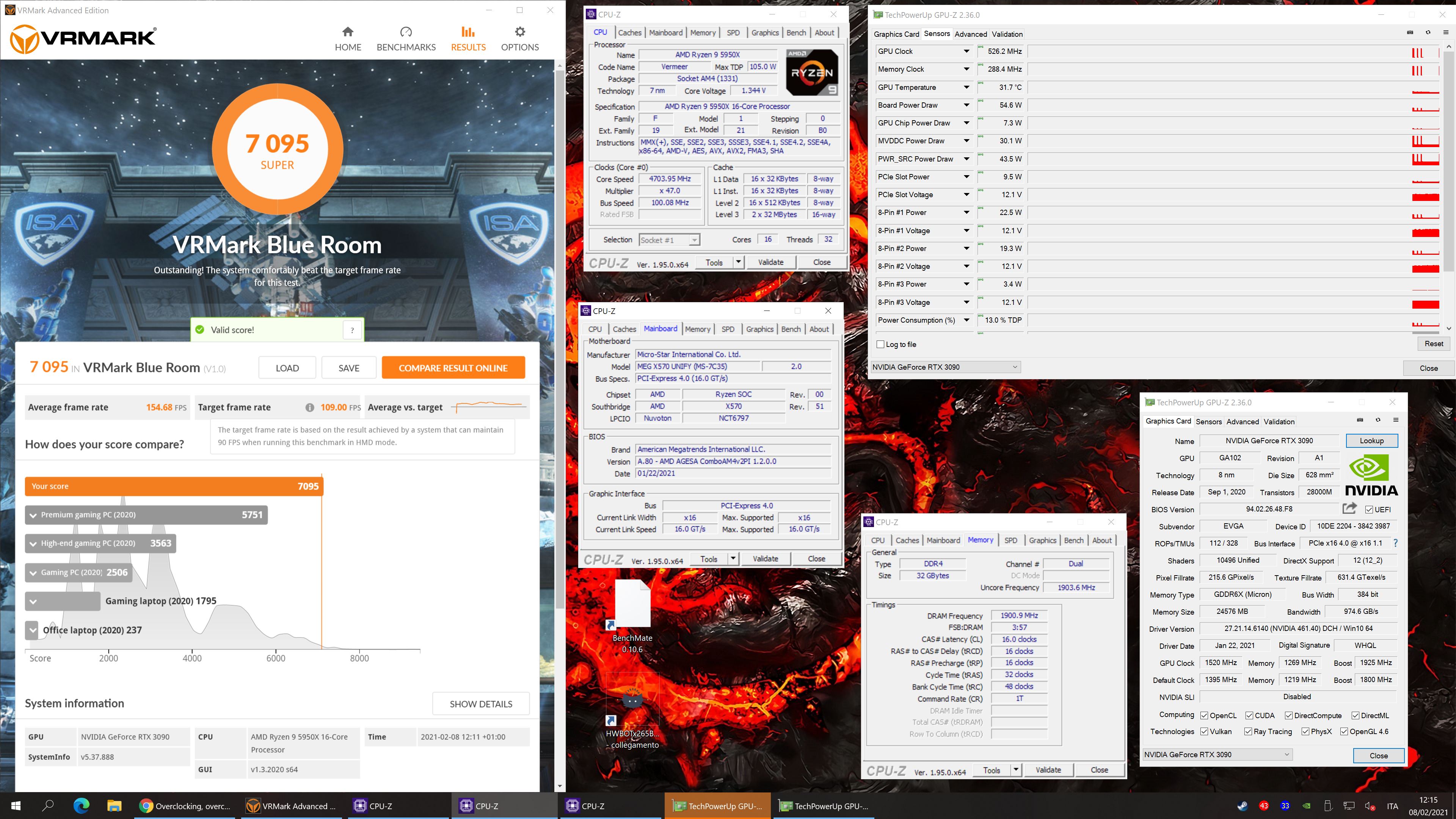Toggle UEFI checkbox in GPU-Z
Screen dimensions: 1456x819
pyautogui.click(x=1369, y=510)
